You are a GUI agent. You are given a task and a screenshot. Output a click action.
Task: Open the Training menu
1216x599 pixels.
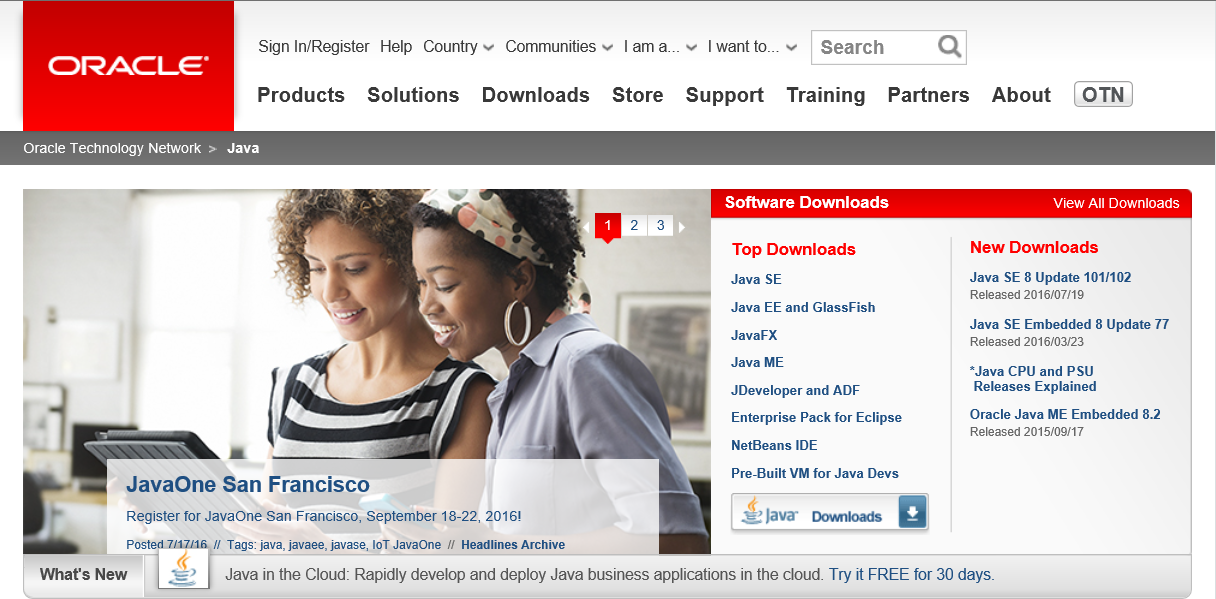coord(826,96)
